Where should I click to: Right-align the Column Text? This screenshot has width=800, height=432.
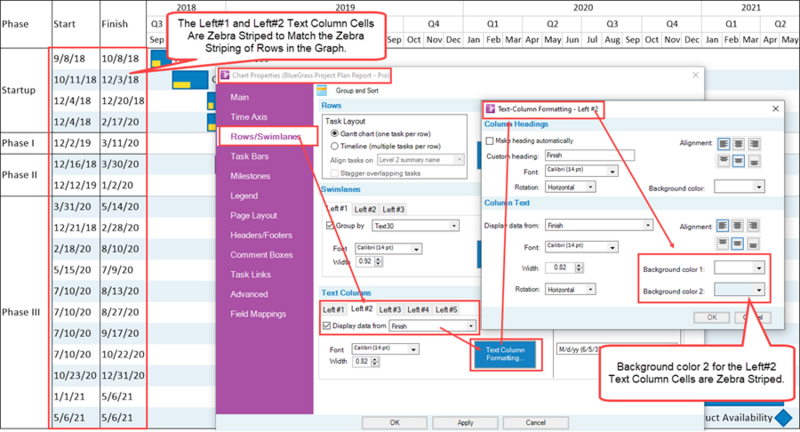pos(753,225)
